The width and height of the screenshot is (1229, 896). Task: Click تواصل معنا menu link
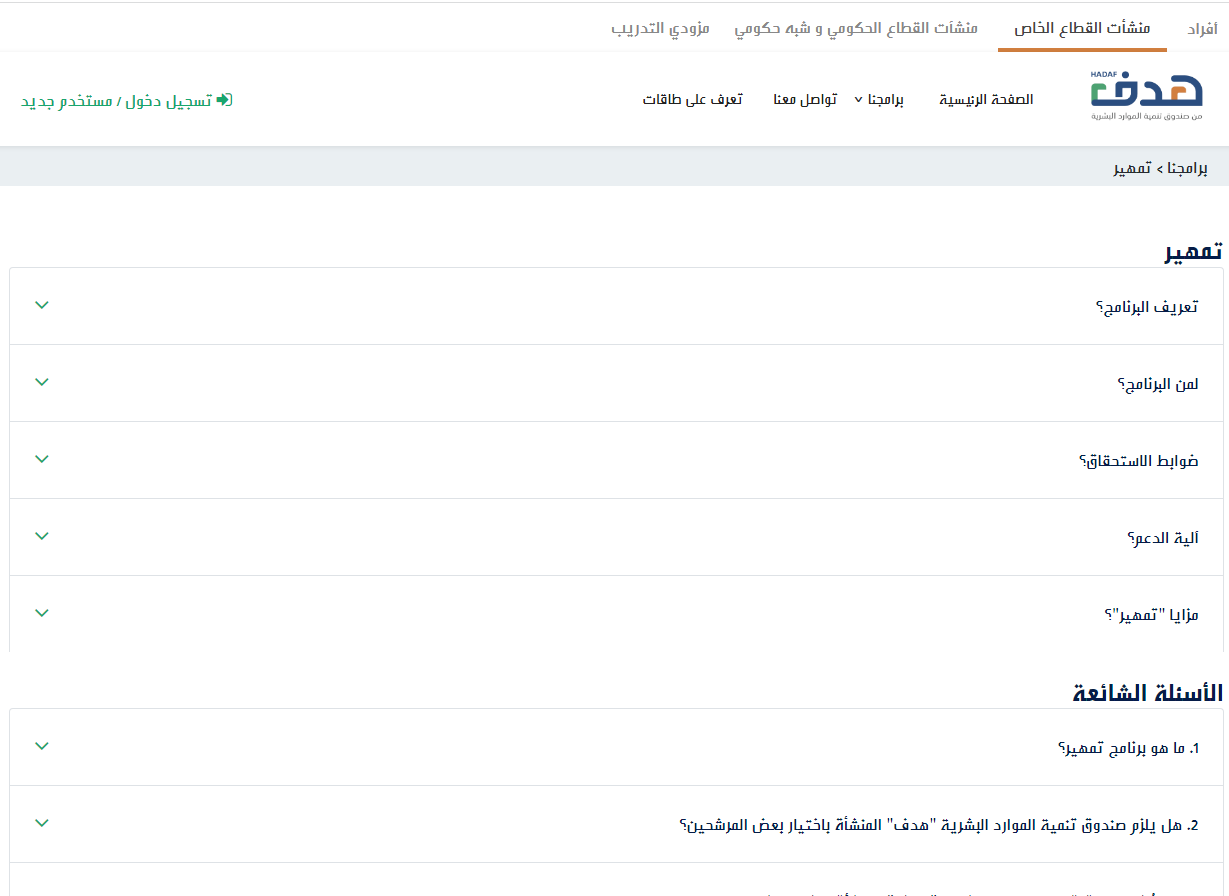pyautogui.click(x=805, y=100)
